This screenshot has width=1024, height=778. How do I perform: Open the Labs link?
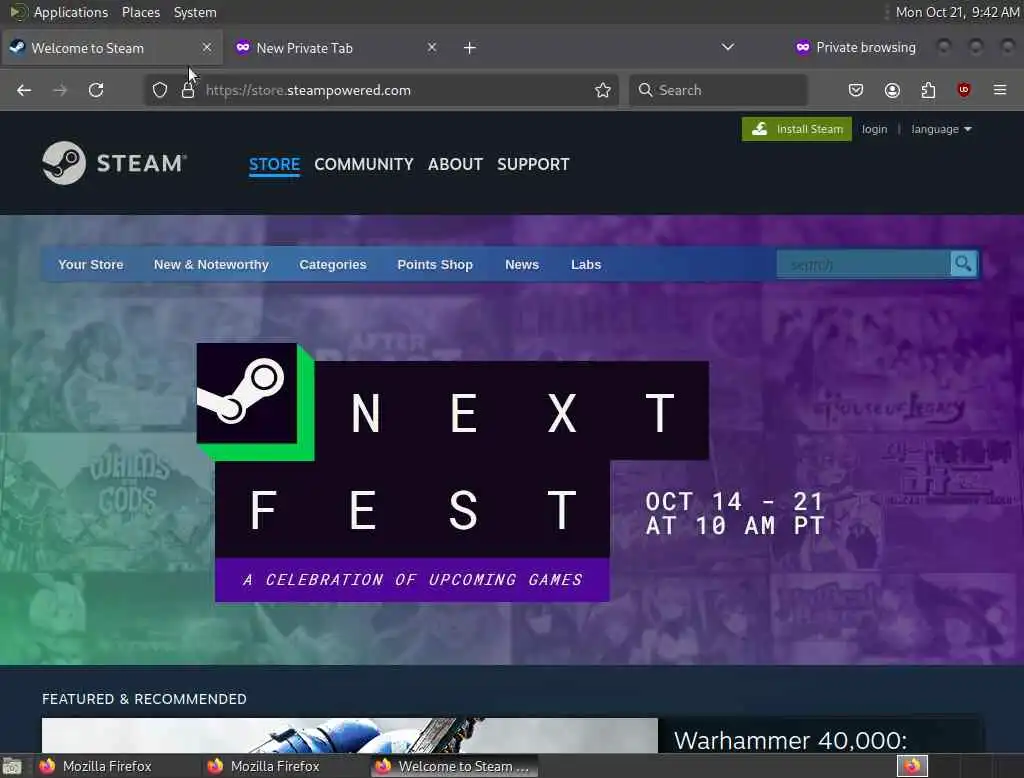586,265
